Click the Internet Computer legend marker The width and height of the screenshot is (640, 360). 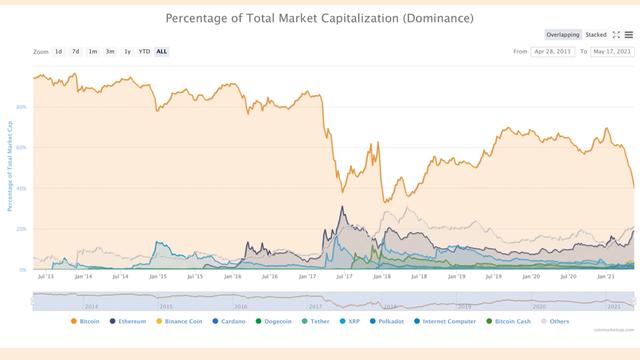pos(417,321)
